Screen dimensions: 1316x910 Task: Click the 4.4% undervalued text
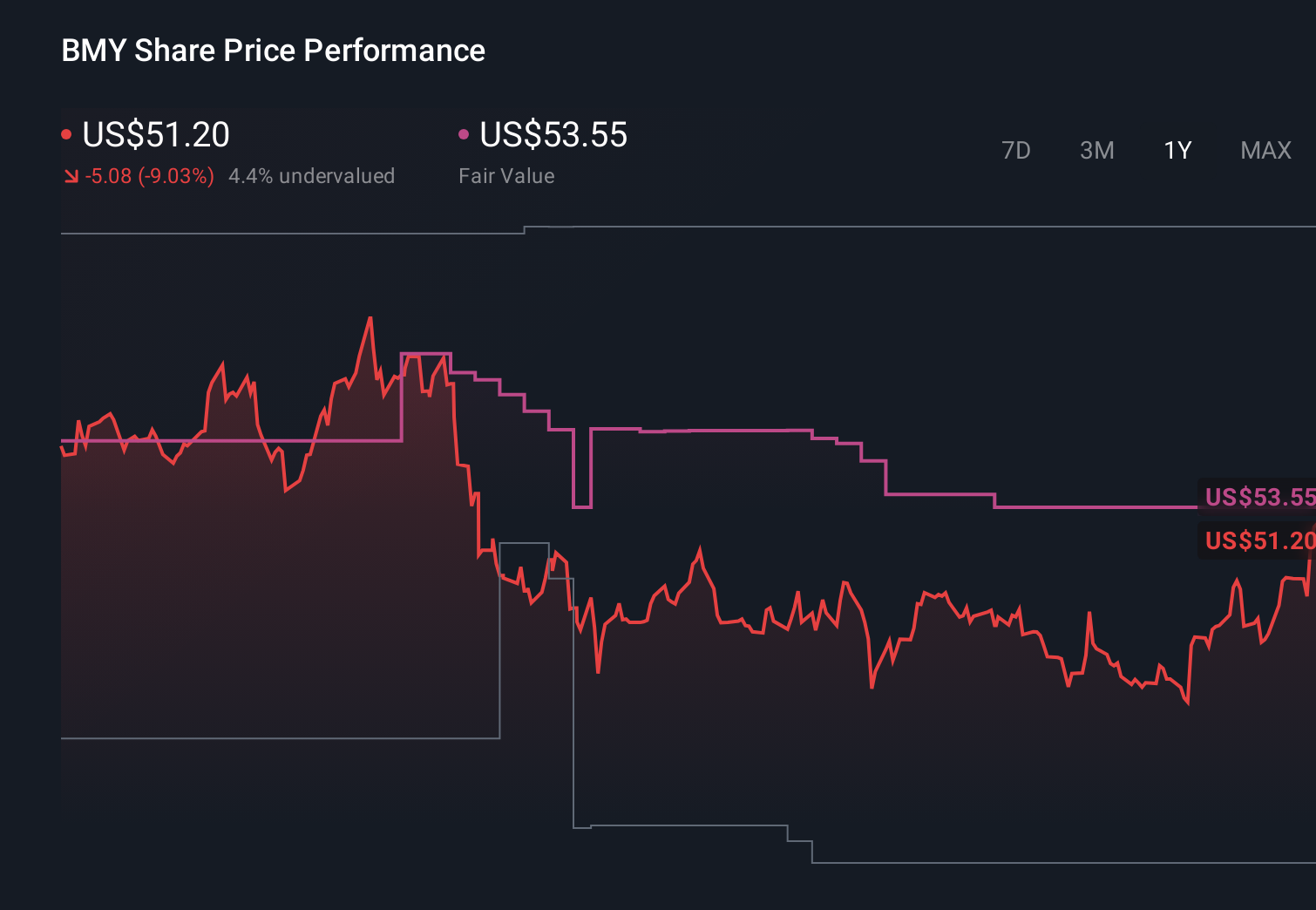point(311,176)
